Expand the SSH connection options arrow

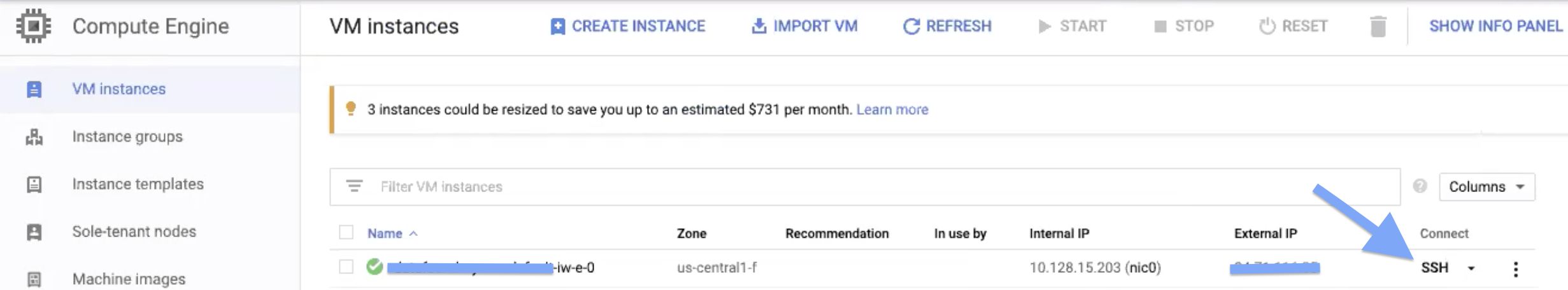click(x=1471, y=268)
